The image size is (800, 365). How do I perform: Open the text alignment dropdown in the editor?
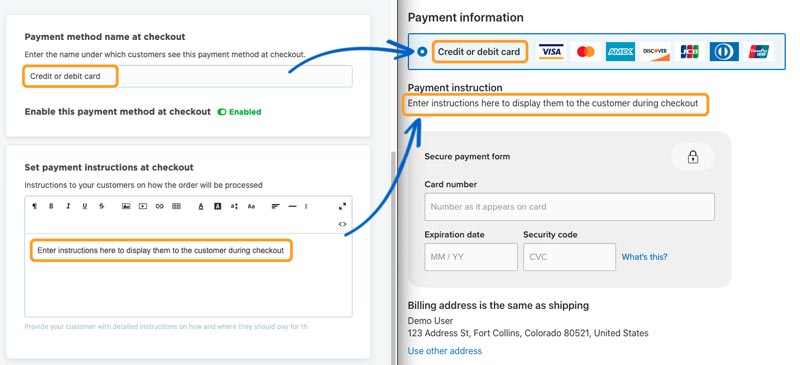[276, 206]
